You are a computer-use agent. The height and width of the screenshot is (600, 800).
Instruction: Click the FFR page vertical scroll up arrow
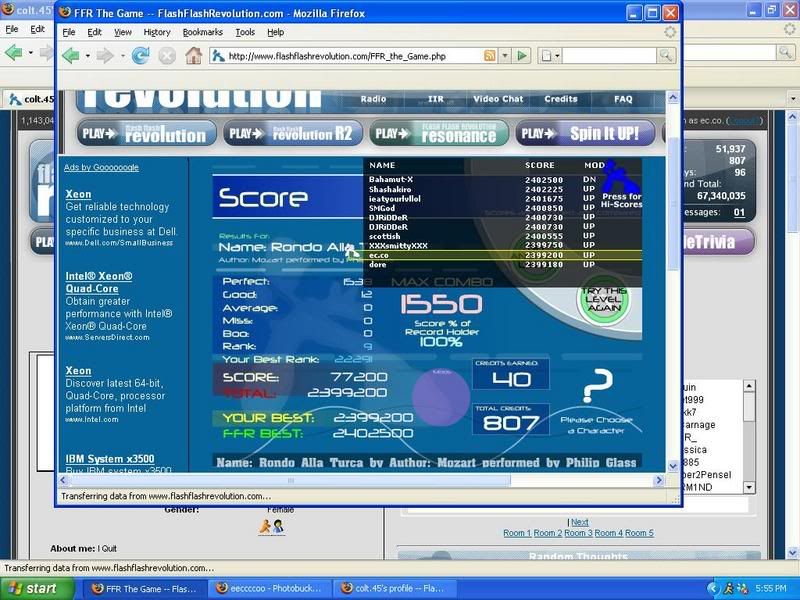(x=673, y=97)
